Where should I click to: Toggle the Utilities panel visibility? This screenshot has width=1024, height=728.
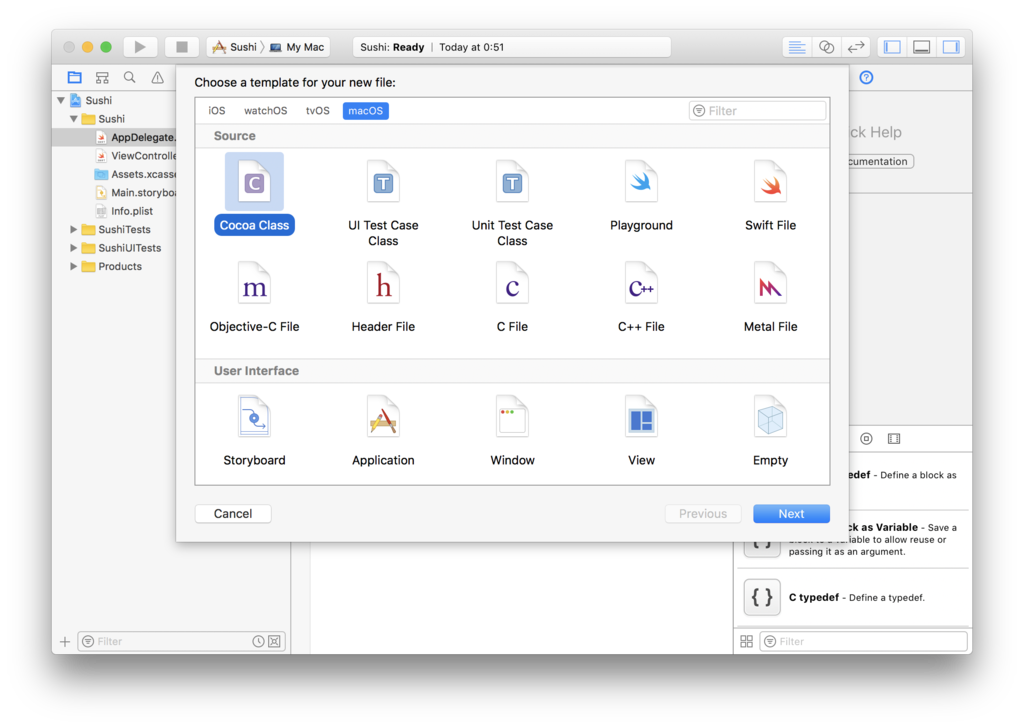pos(951,47)
